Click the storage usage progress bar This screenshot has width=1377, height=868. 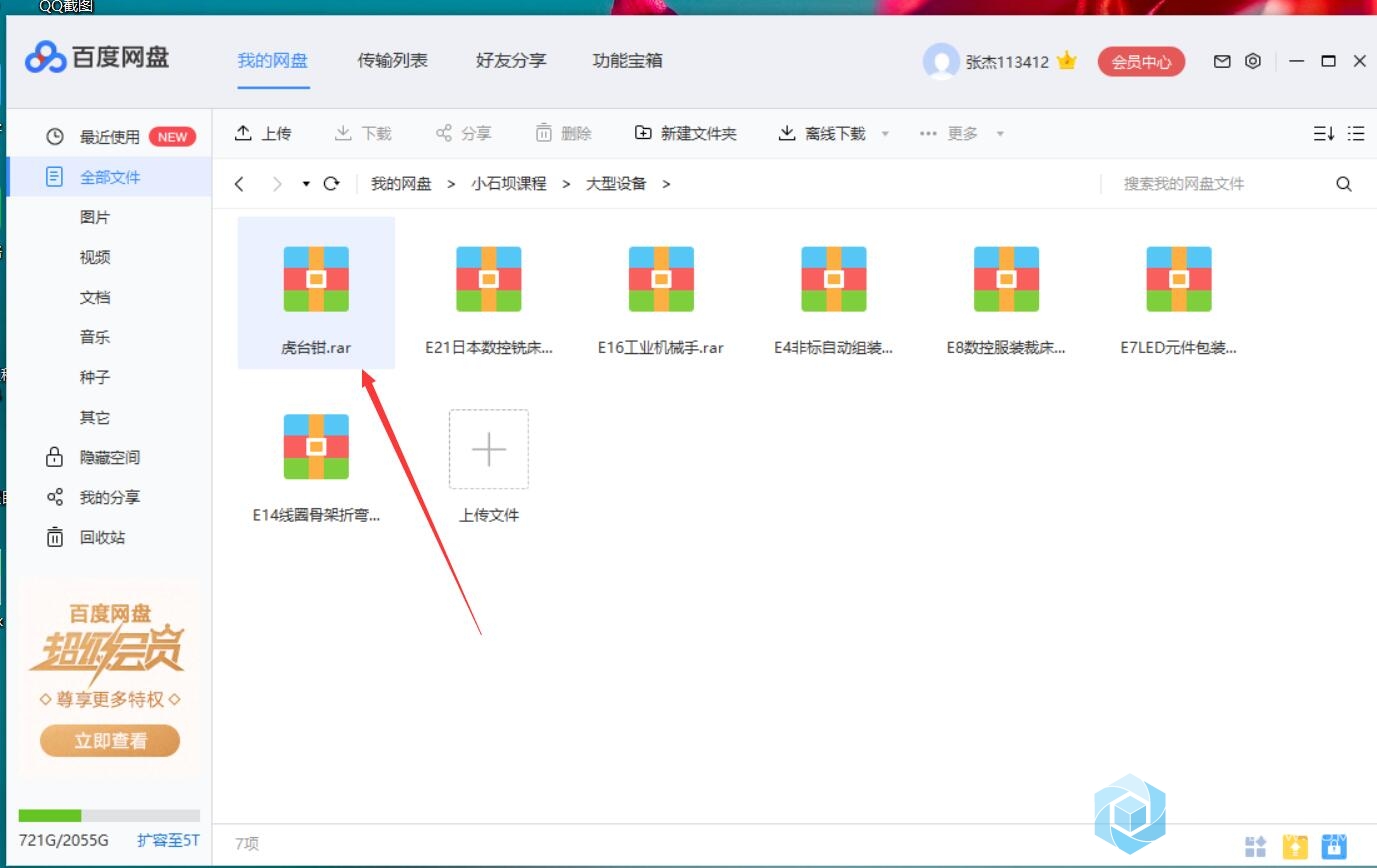(x=109, y=816)
